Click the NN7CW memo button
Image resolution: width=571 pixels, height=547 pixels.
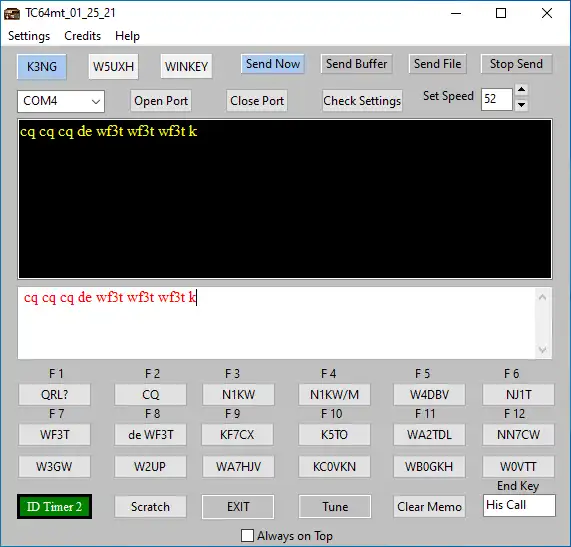click(519, 434)
